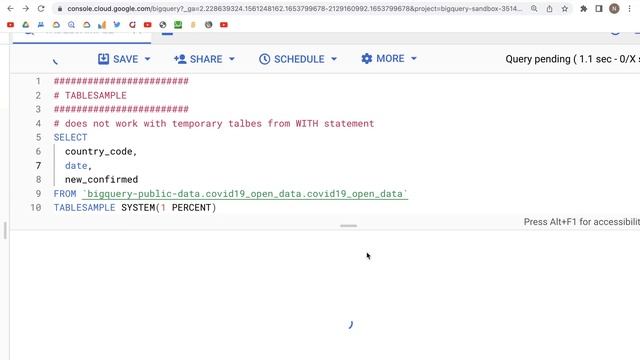The image size is (640, 360).
Task: Click the country_code column name
Action: pos(98,151)
